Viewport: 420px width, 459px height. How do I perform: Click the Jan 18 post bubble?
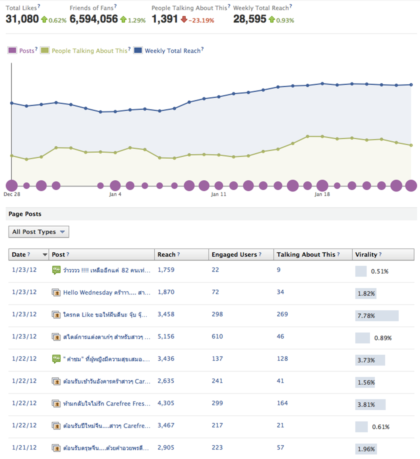coord(322,186)
